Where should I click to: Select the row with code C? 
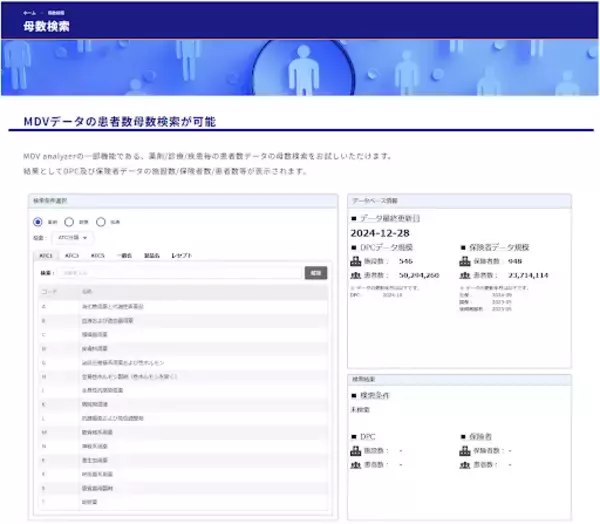(183, 335)
